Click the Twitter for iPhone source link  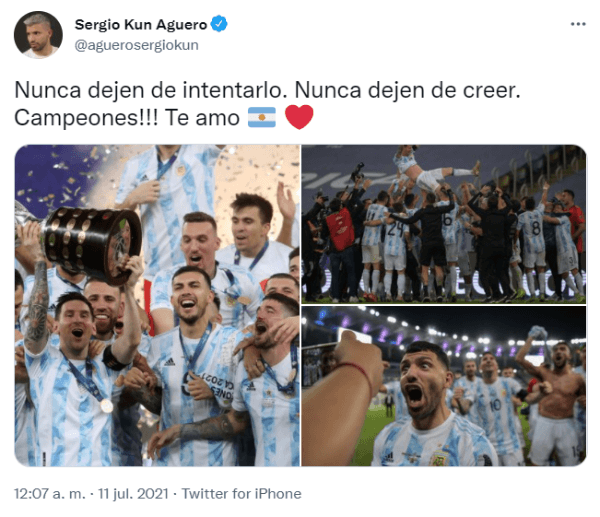click(x=241, y=494)
